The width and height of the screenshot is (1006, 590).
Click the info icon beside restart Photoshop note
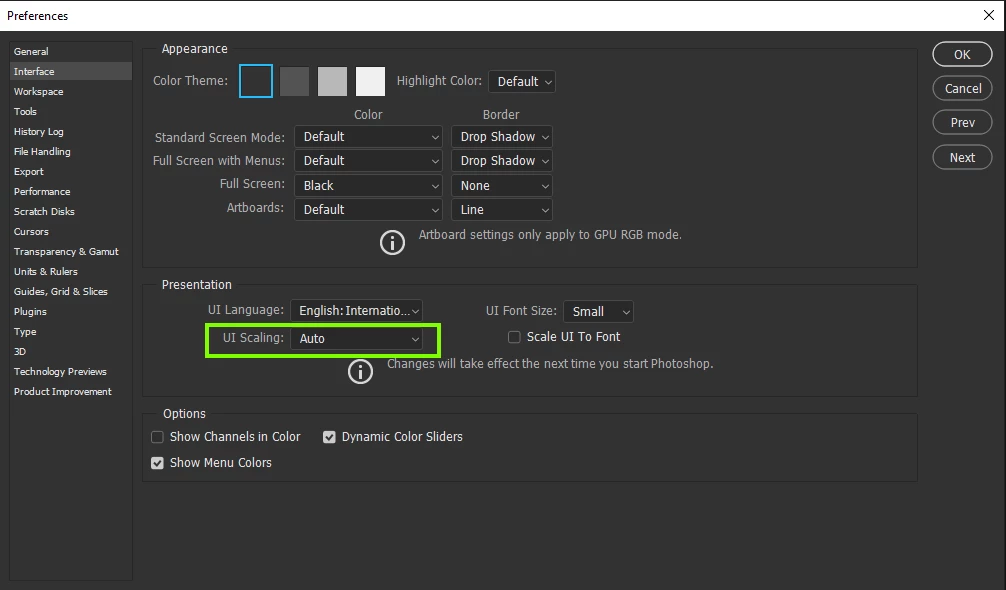(x=360, y=371)
